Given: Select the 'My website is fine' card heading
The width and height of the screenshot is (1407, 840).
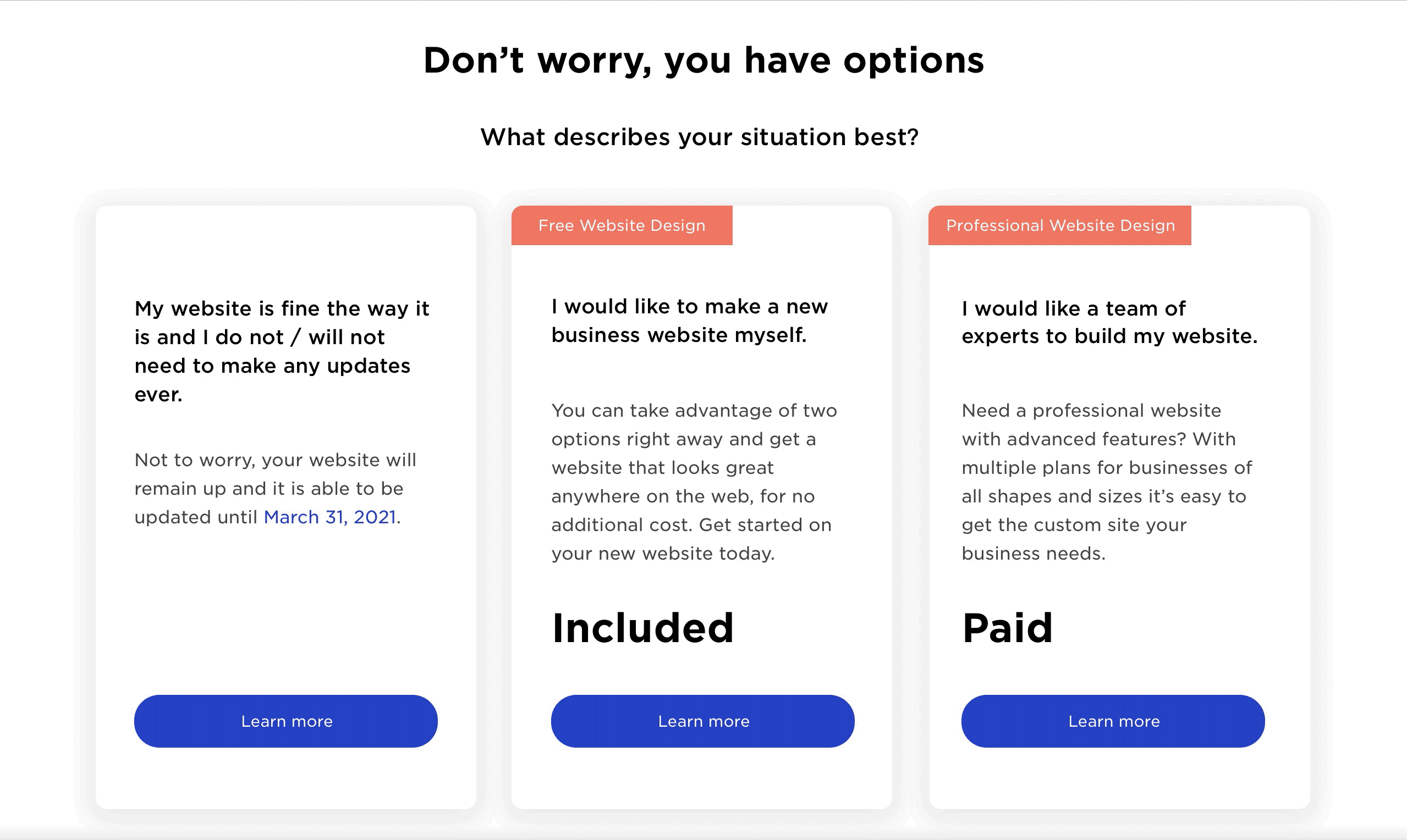Looking at the screenshot, I should click(282, 351).
